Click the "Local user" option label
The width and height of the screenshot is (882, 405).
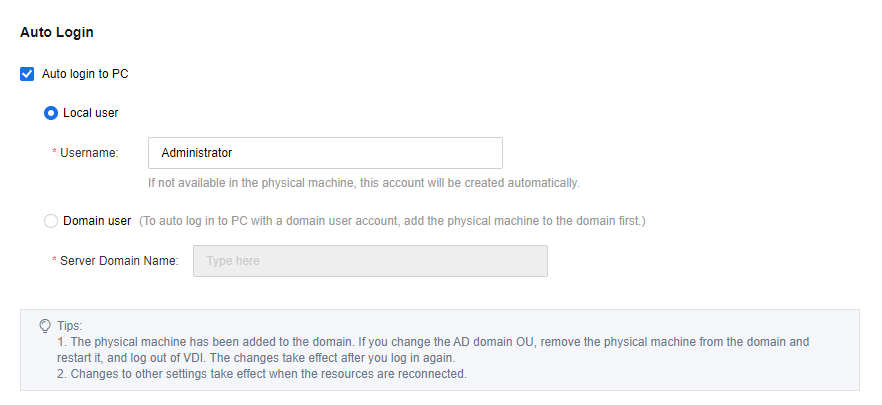click(x=91, y=113)
